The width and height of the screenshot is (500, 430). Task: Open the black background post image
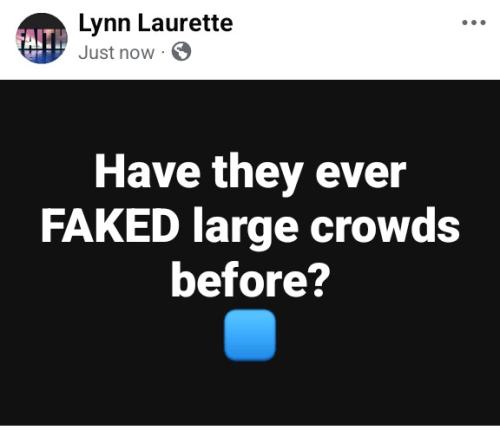(250, 252)
